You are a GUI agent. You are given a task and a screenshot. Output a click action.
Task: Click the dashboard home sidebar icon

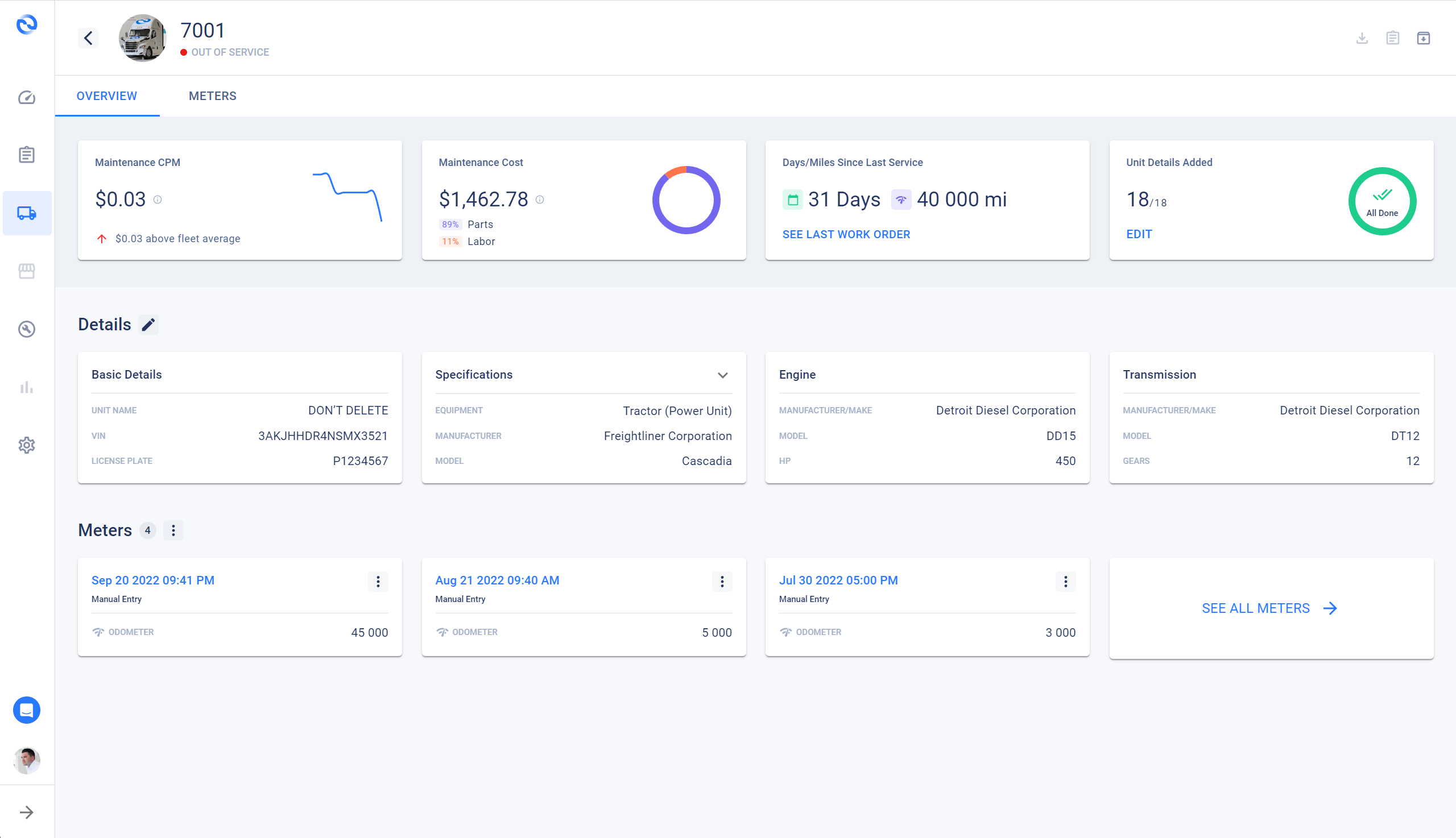27,97
